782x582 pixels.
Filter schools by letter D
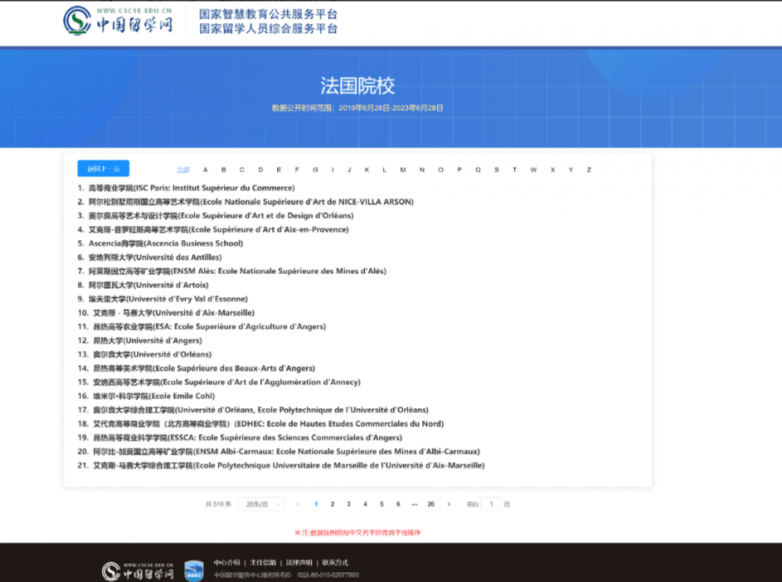[x=260, y=170]
